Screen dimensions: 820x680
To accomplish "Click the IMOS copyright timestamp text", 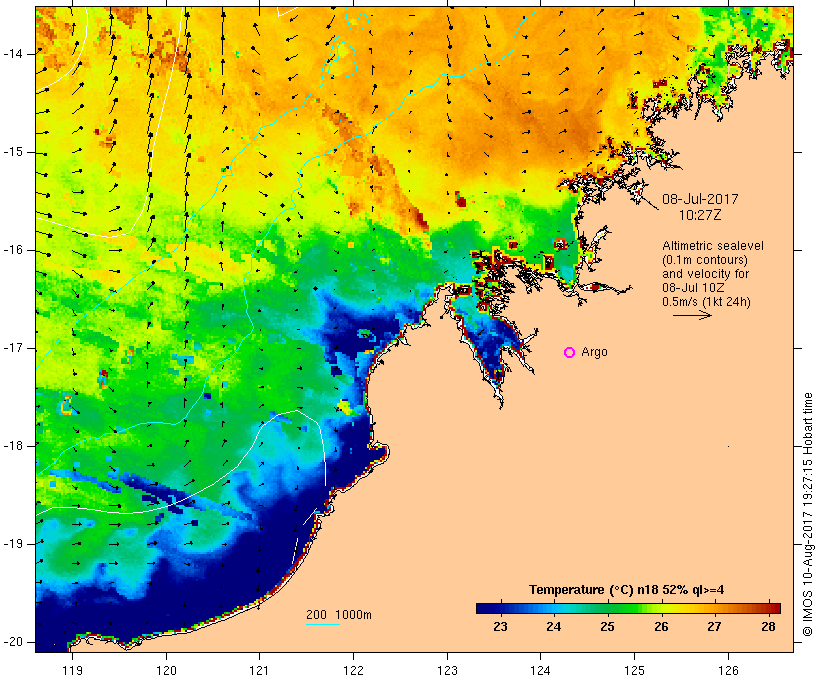I will coord(808,514).
